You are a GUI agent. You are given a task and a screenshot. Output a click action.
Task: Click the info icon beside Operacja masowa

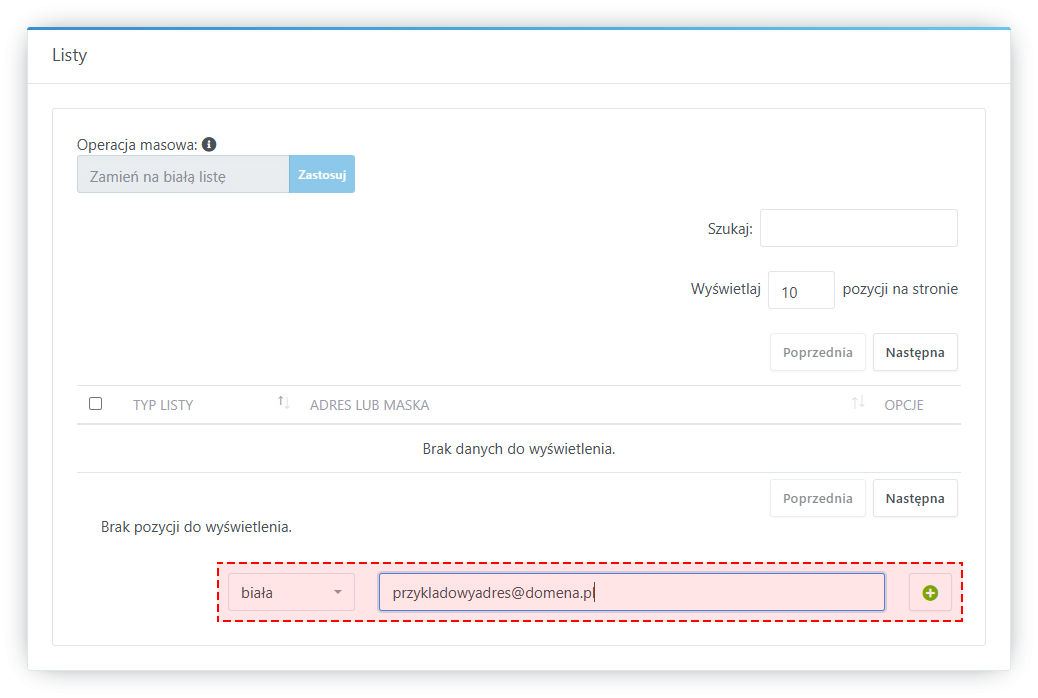click(209, 144)
